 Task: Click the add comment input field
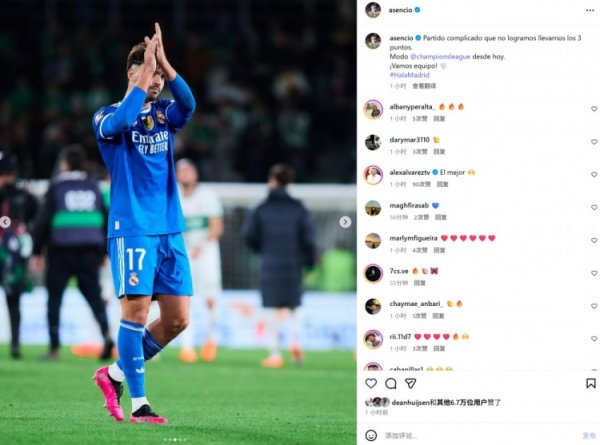[480, 435]
